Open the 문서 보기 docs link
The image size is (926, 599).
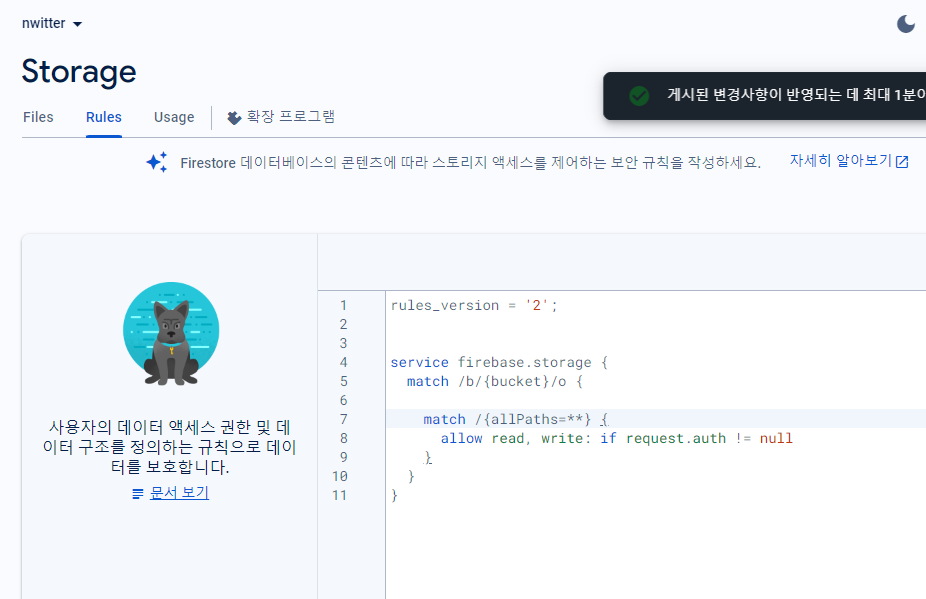(179, 493)
